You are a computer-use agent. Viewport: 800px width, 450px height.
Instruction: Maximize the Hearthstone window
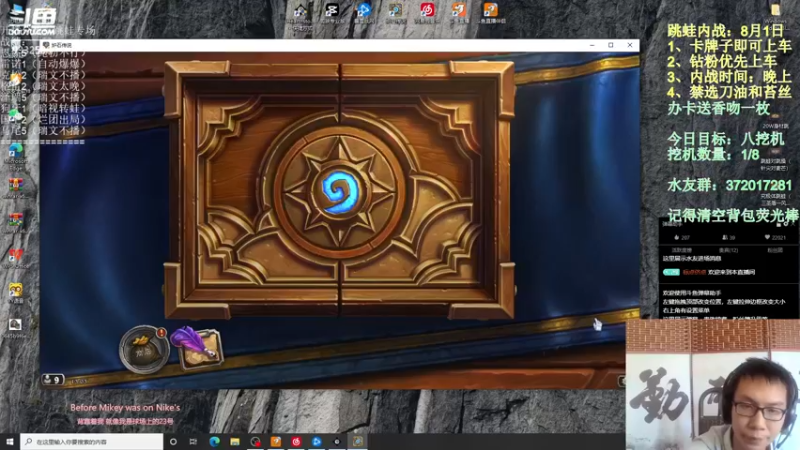(x=611, y=45)
